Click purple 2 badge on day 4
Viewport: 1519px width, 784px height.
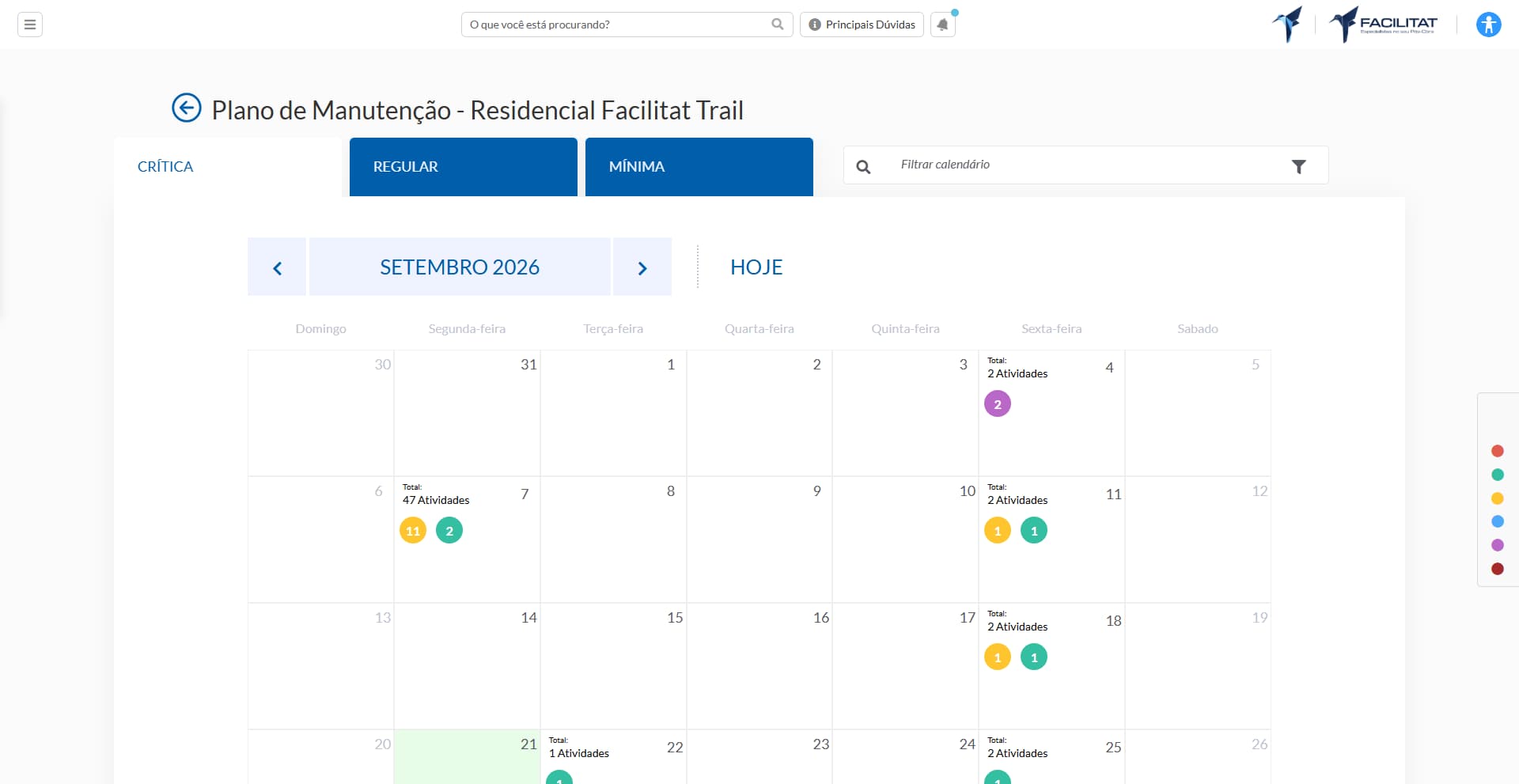click(998, 404)
